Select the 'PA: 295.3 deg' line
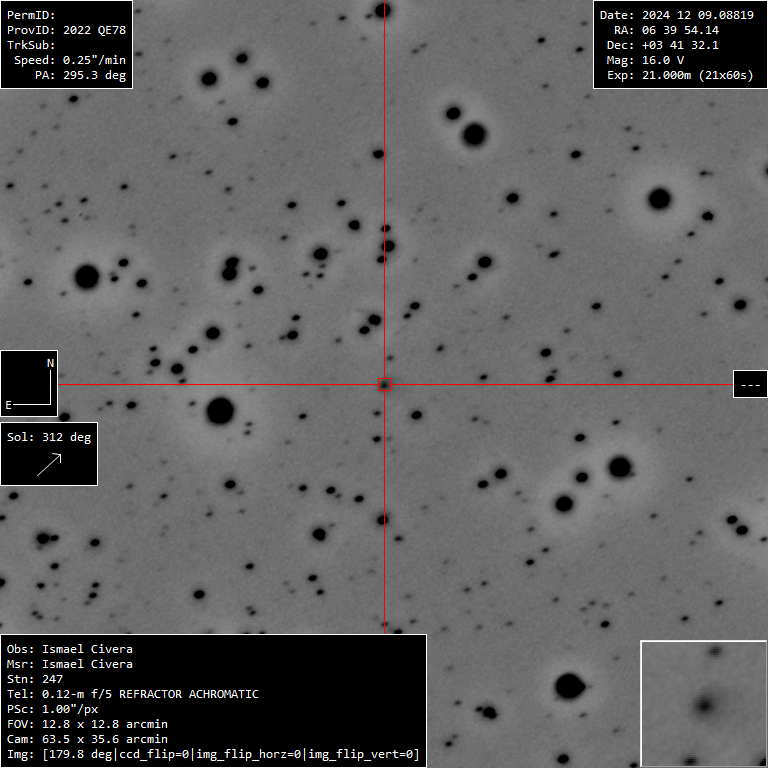This screenshot has width=768, height=768. pos(80,75)
